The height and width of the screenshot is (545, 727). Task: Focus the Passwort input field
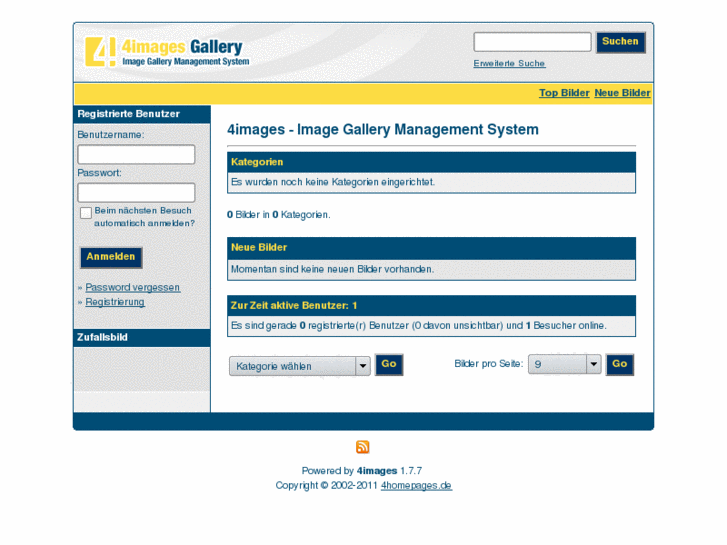click(136, 192)
